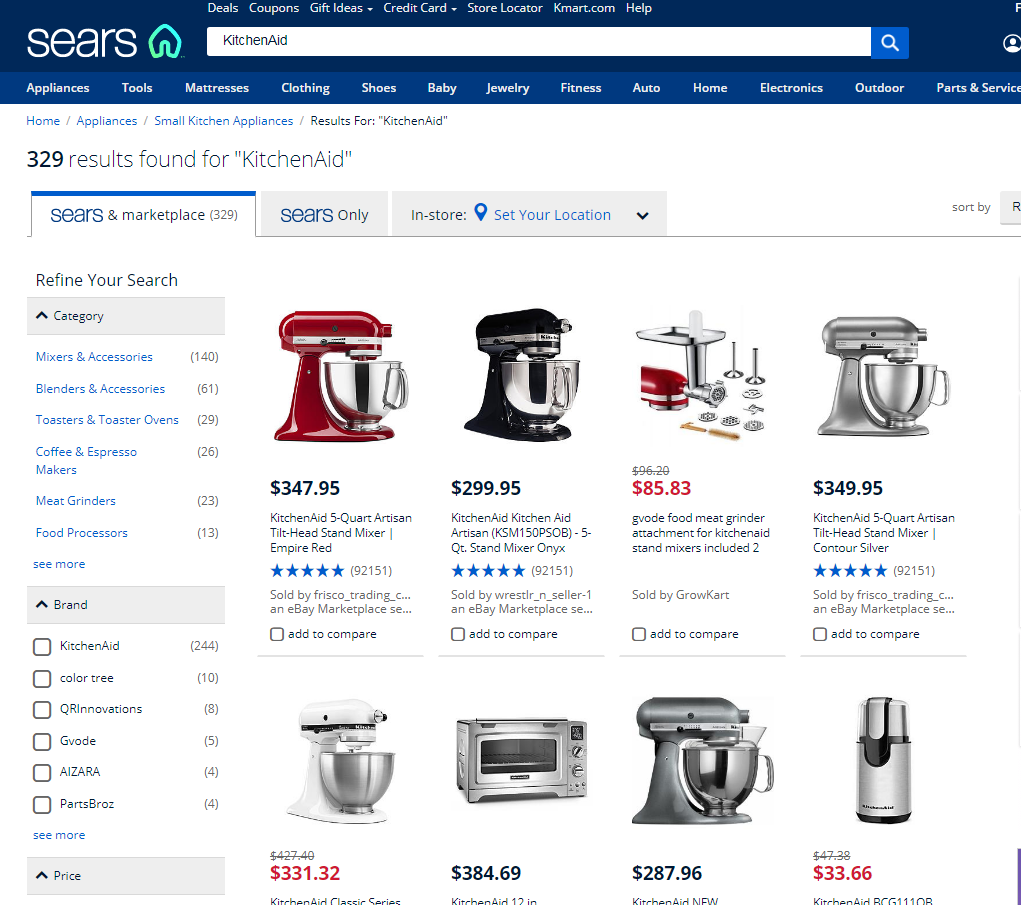Open the sort by dropdown
1021x905 pixels.
1011,207
